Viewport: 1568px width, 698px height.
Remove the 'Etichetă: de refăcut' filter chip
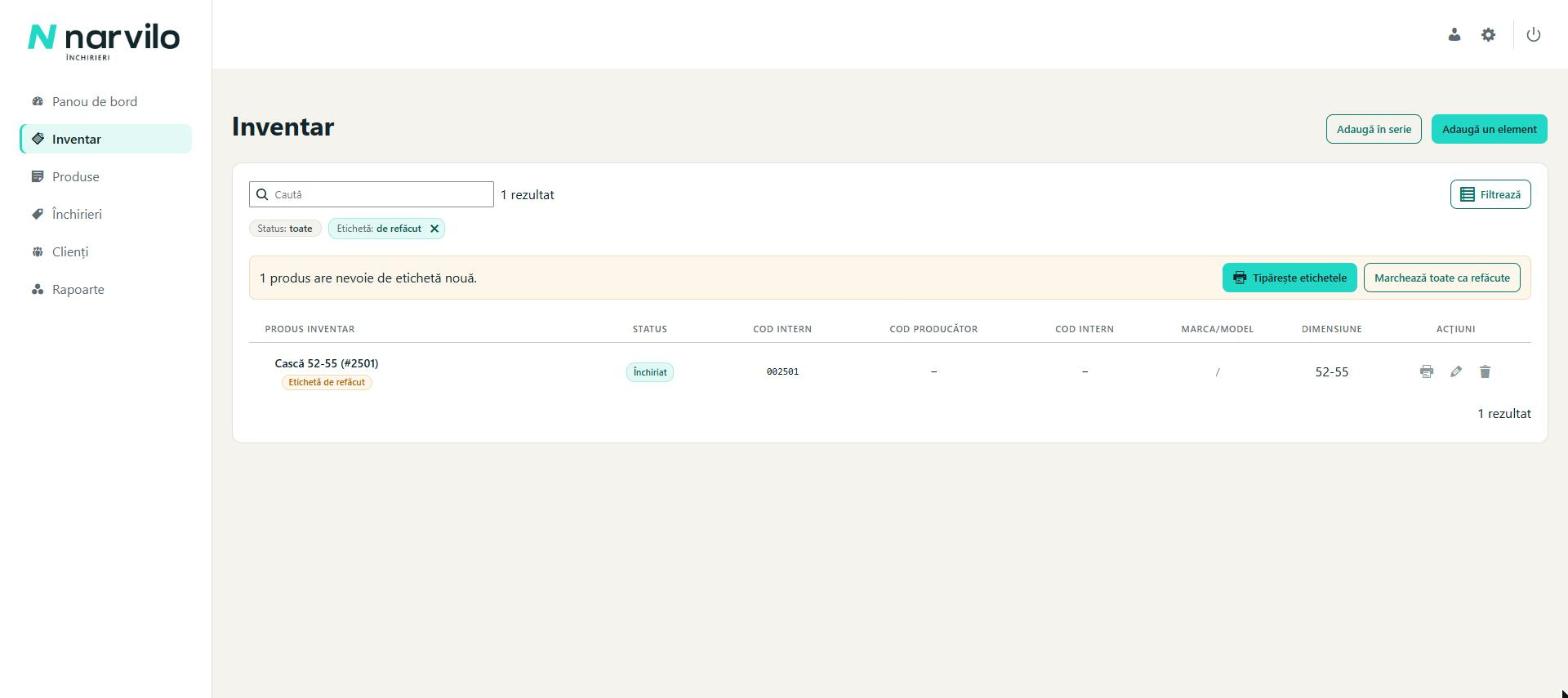click(x=434, y=229)
